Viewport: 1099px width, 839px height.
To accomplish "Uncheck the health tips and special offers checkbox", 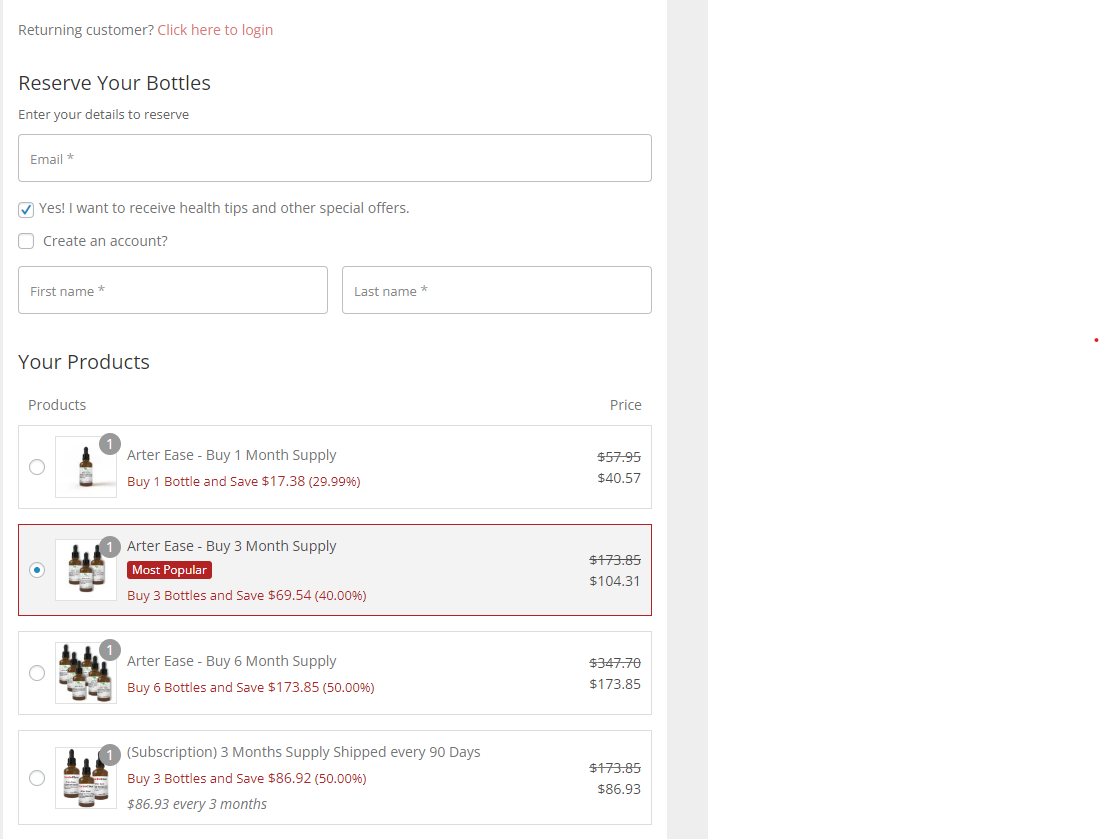I will (26, 209).
